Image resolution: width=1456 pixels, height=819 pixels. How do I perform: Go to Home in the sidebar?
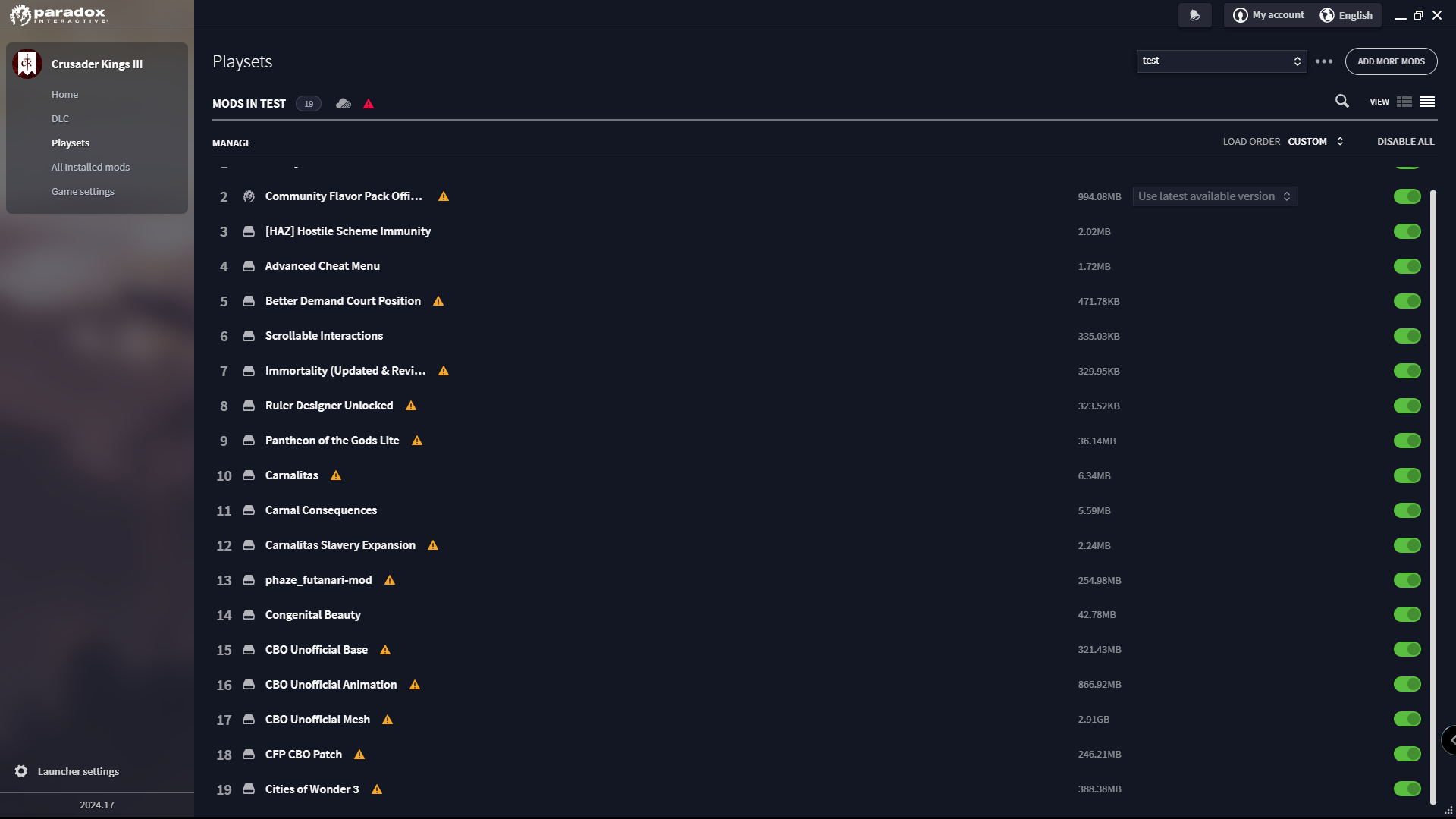(65, 95)
